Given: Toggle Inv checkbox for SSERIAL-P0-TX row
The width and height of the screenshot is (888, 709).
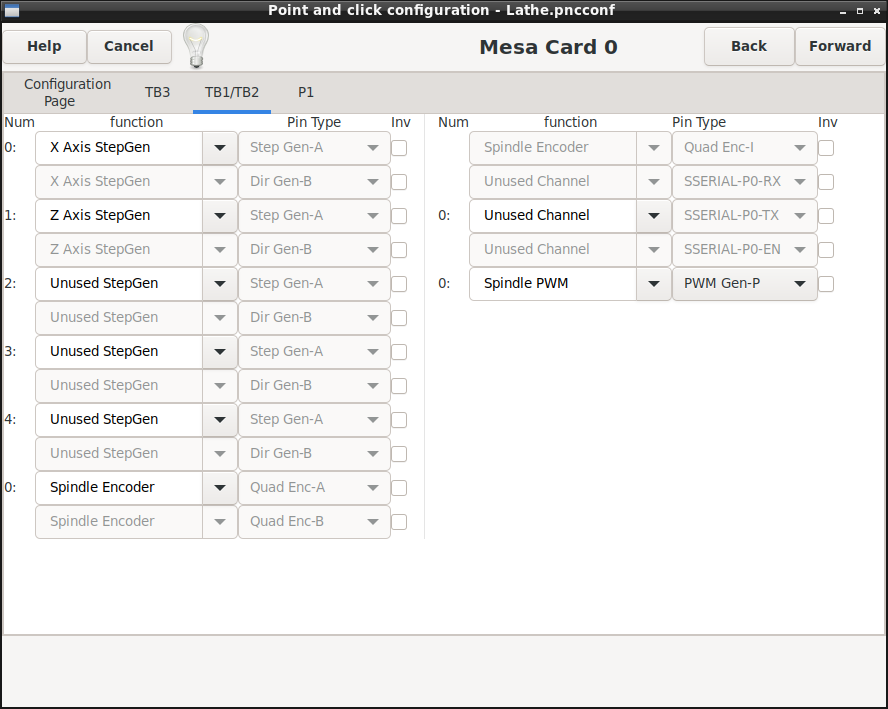Looking at the screenshot, I should pyautogui.click(x=826, y=216).
